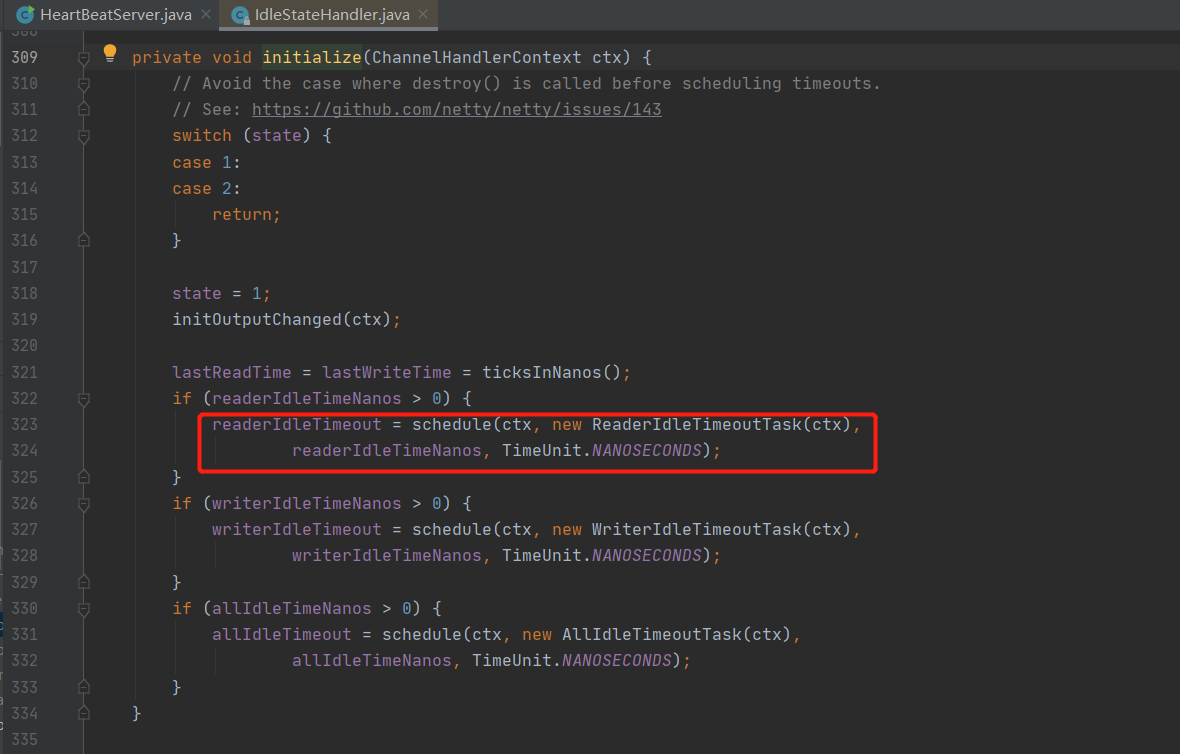The width and height of the screenshot is (1180, 754).
Task: Click the fold end marker on line 316
Action: (84, 240)
